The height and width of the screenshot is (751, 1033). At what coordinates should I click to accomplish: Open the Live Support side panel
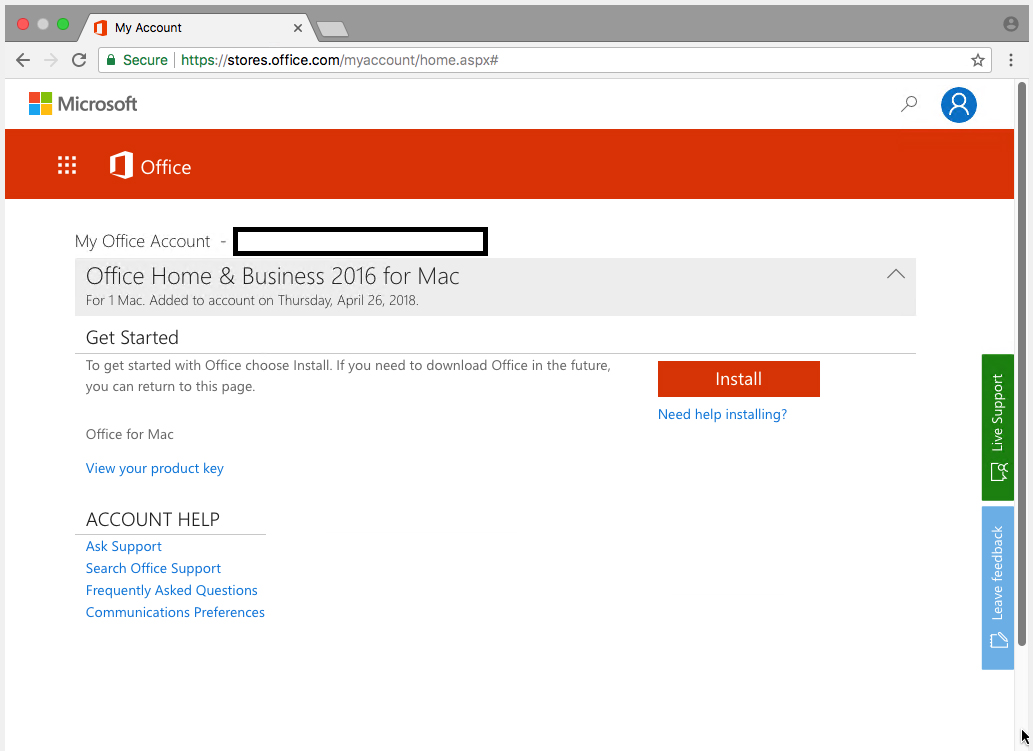[998, 427]
